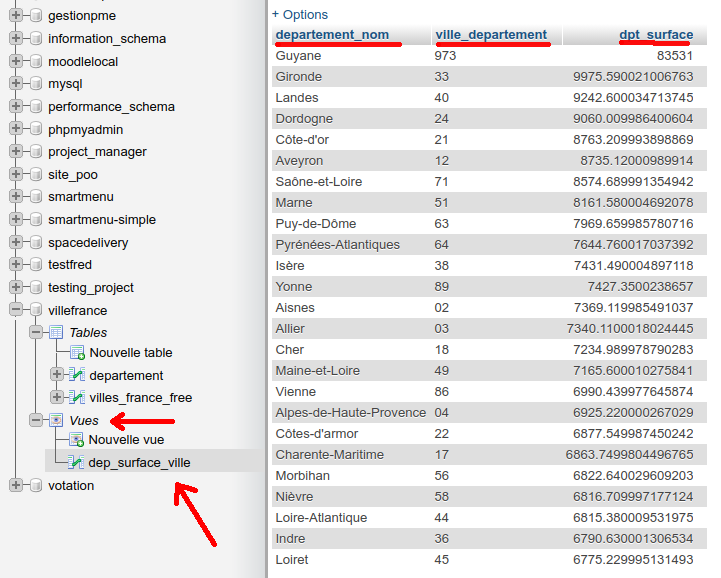This screenshot has width=721, height=578.
Task: Click the Tables group icon
Action: (56, 332)
